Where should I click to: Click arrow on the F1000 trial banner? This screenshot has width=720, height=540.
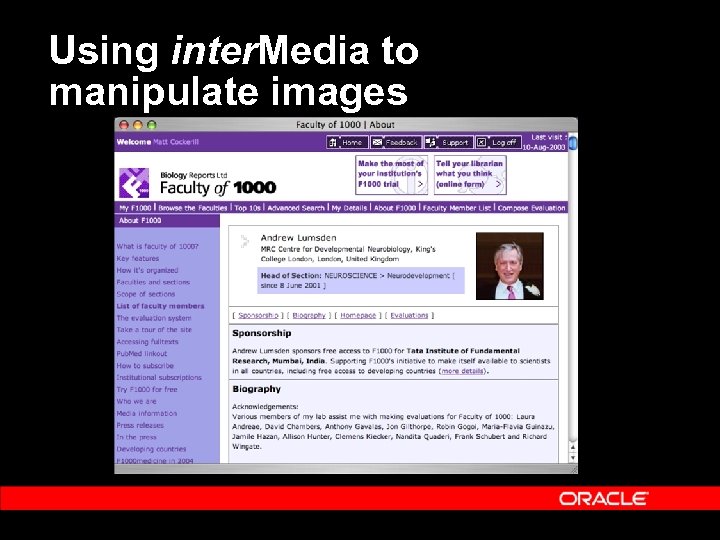[x=420, y=184]
